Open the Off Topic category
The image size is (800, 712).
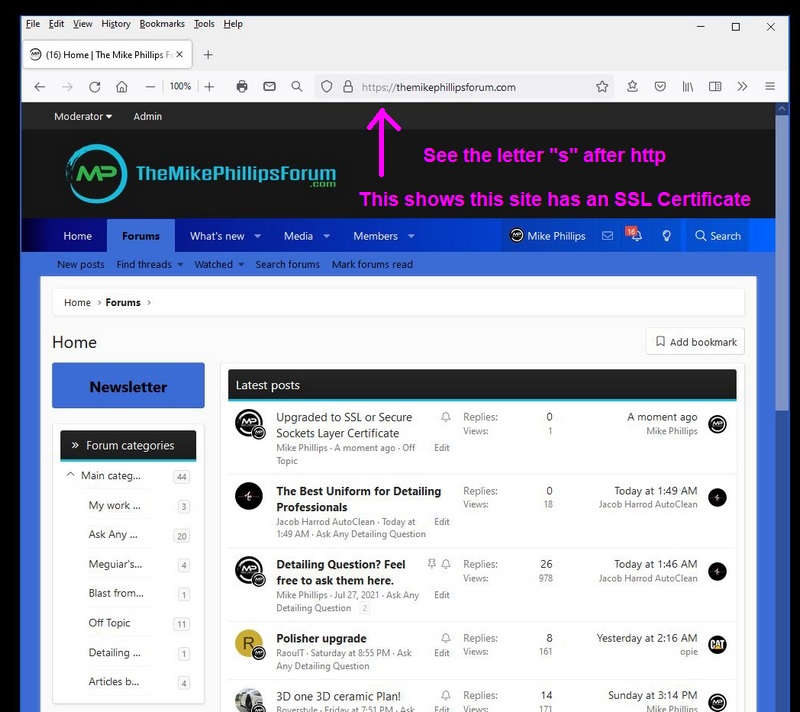click(x=109, y=623)
